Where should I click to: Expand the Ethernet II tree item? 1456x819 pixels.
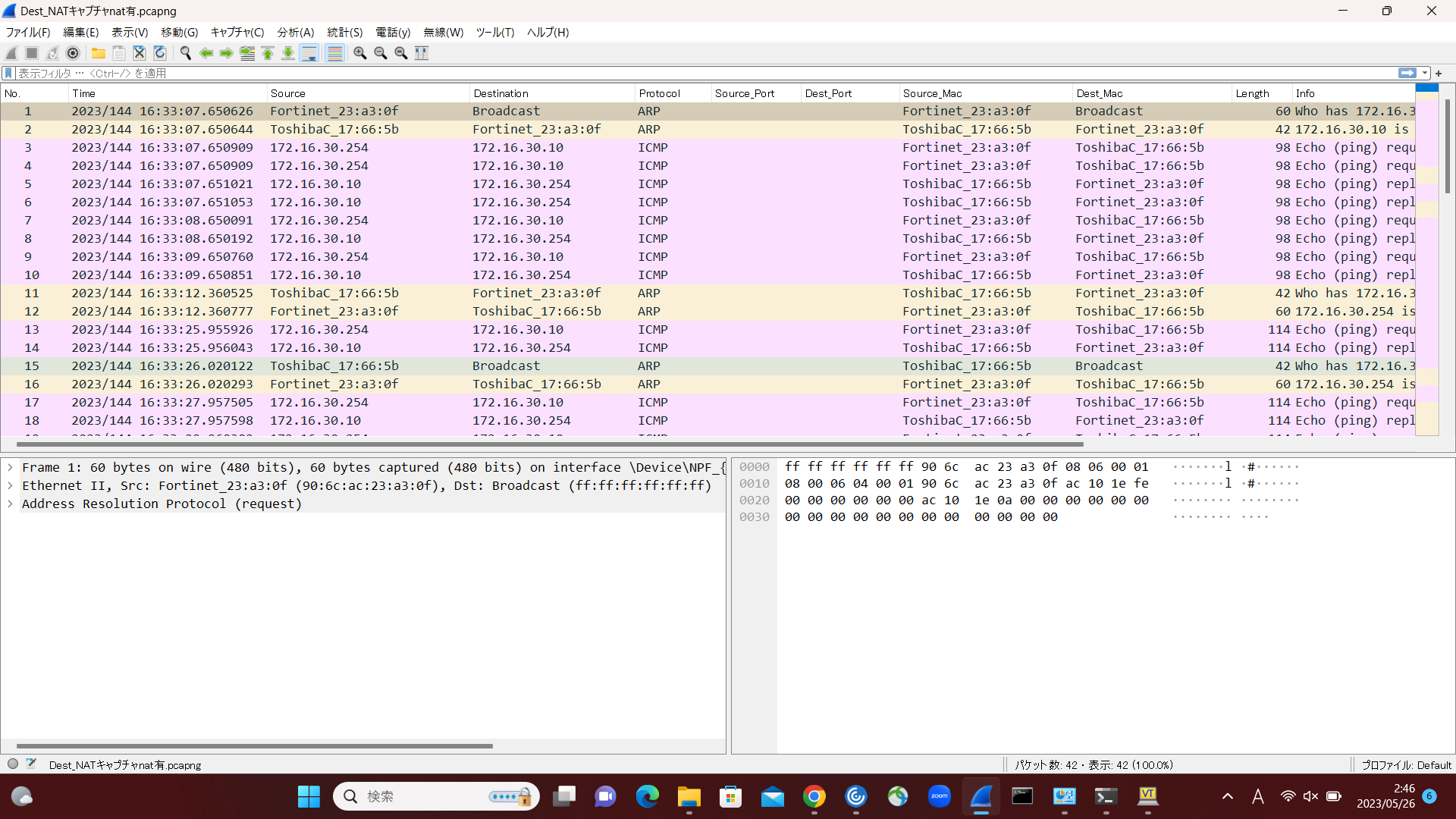point(10,485)
